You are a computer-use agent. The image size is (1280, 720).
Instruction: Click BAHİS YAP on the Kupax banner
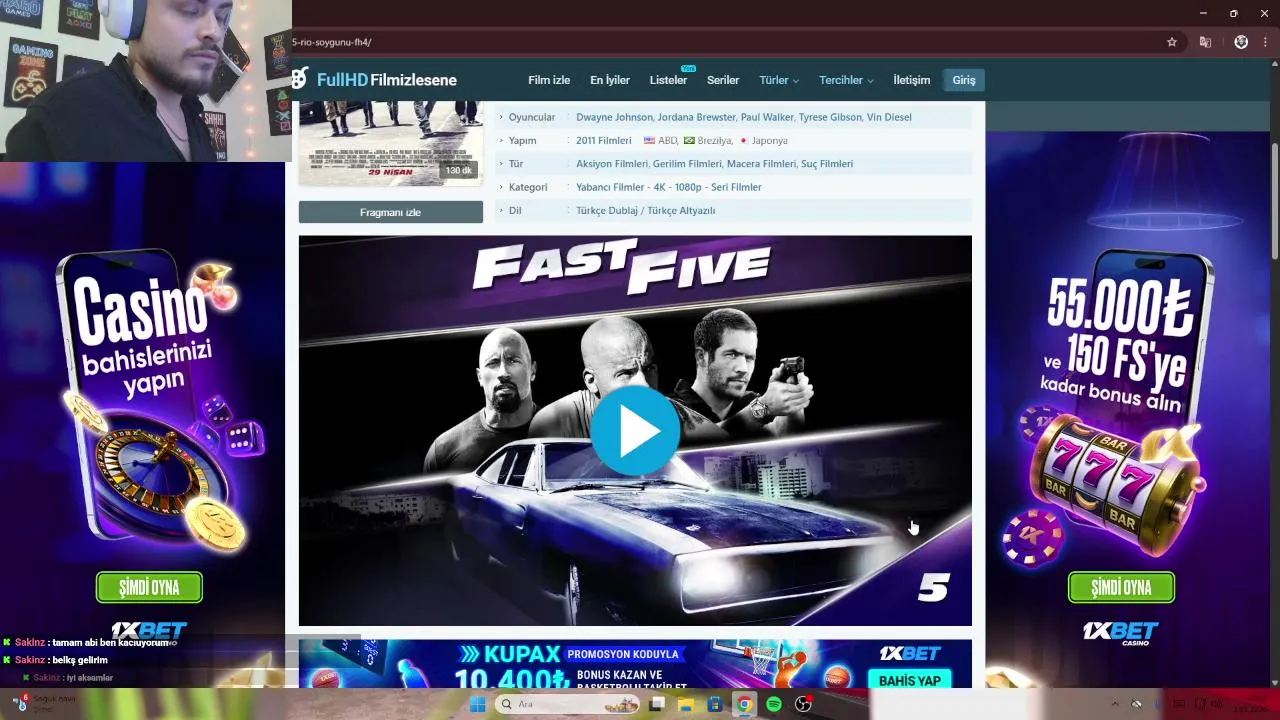click(x=910, y=680)
